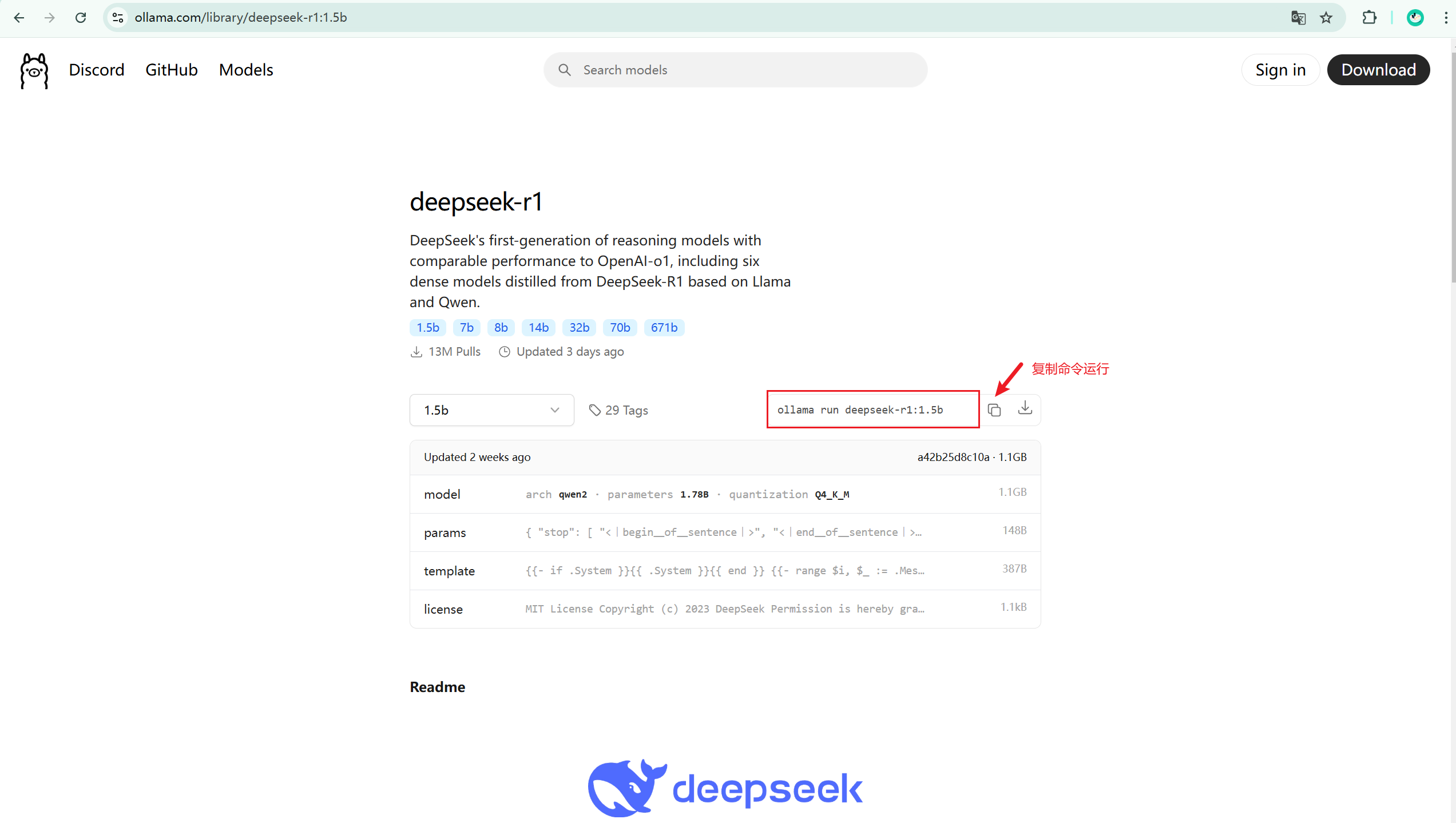
Task: Open the GitHub navigation link
Action: [x=171, y=70]
